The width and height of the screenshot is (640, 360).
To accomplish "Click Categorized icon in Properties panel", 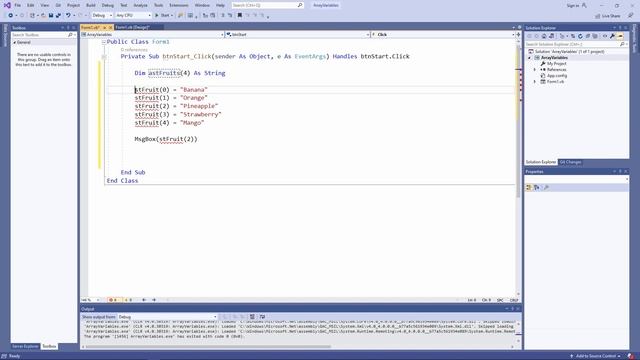I will tap(529, 187).
